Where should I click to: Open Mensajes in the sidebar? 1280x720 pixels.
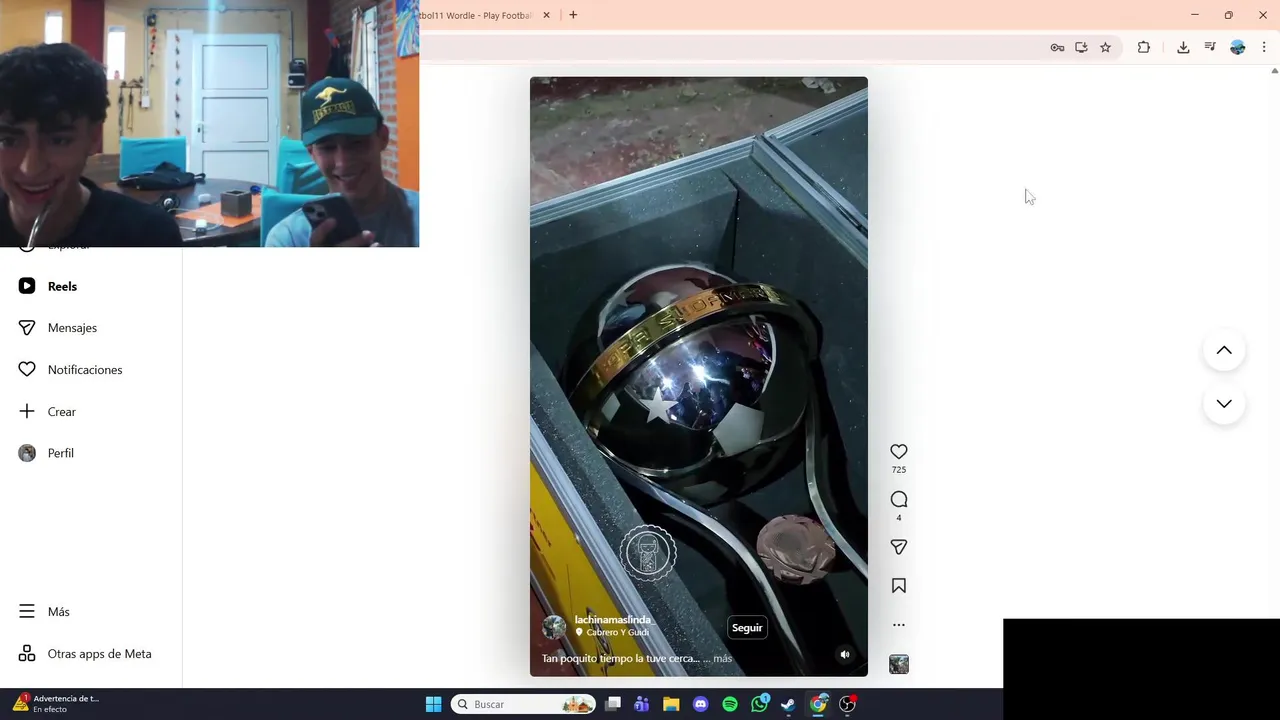[x=72, y=328]
